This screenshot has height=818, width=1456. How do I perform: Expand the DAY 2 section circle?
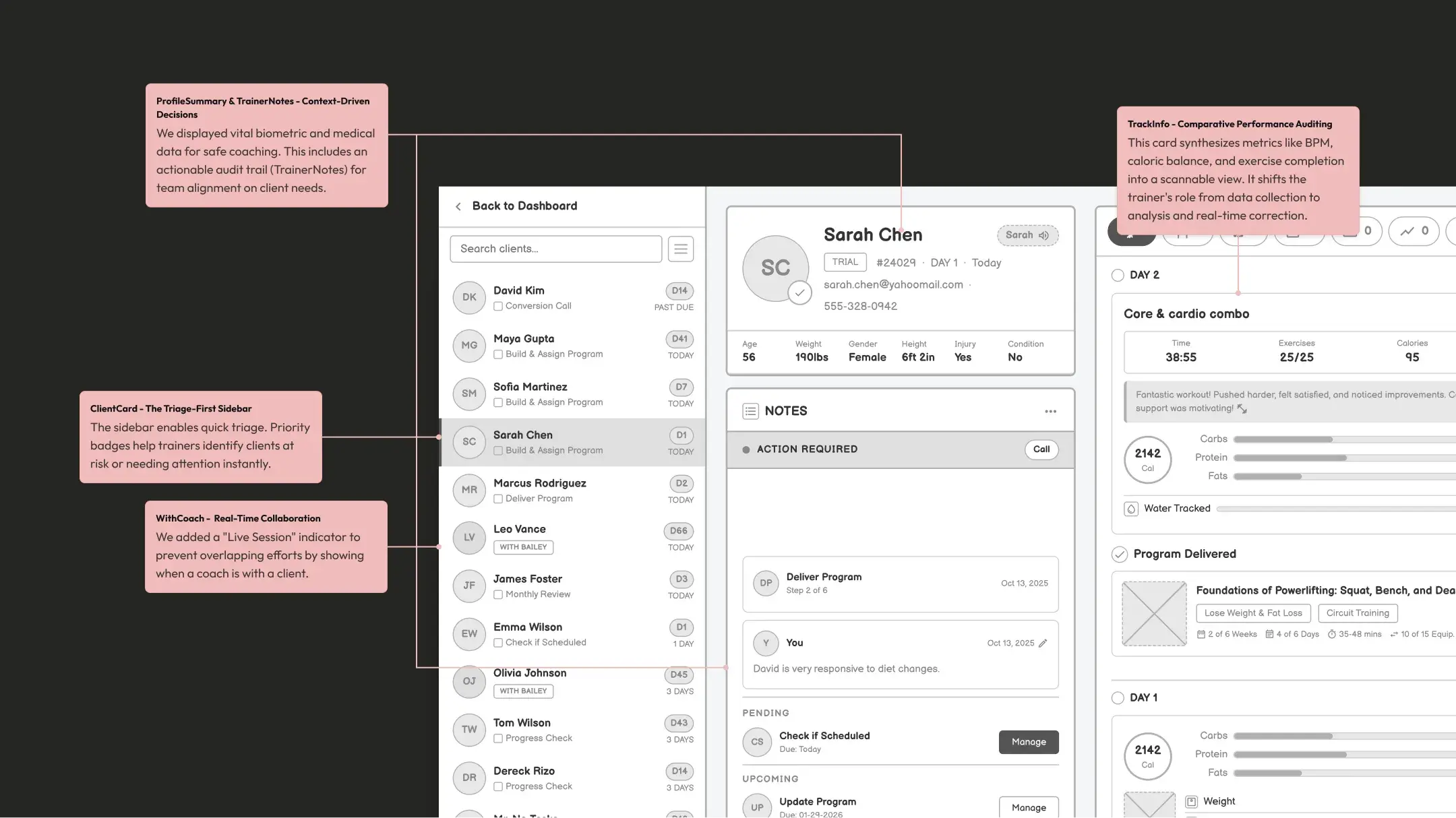click(x=1117, y=275)
